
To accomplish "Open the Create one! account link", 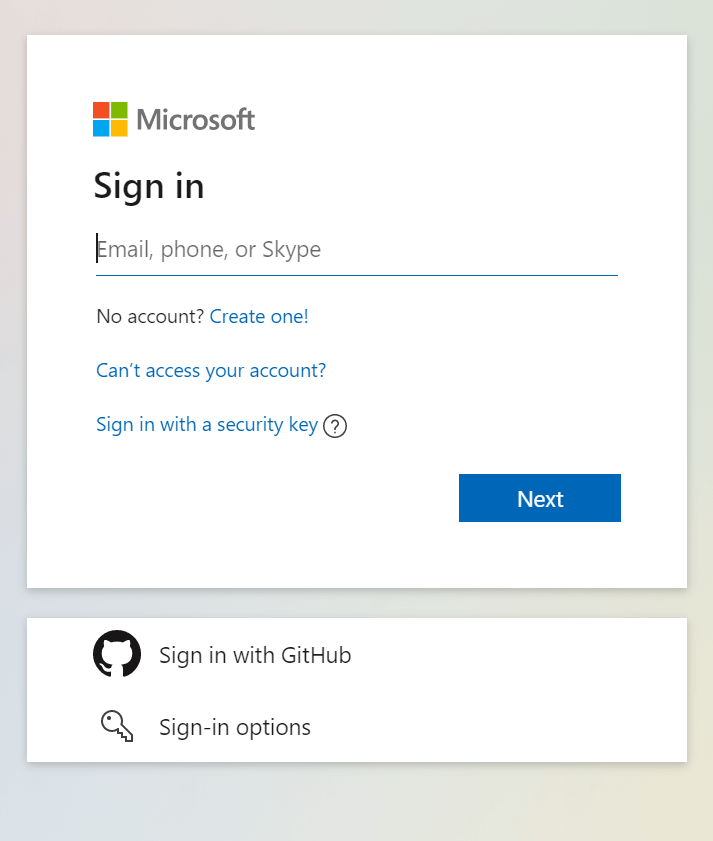I will tap(259, 316).
